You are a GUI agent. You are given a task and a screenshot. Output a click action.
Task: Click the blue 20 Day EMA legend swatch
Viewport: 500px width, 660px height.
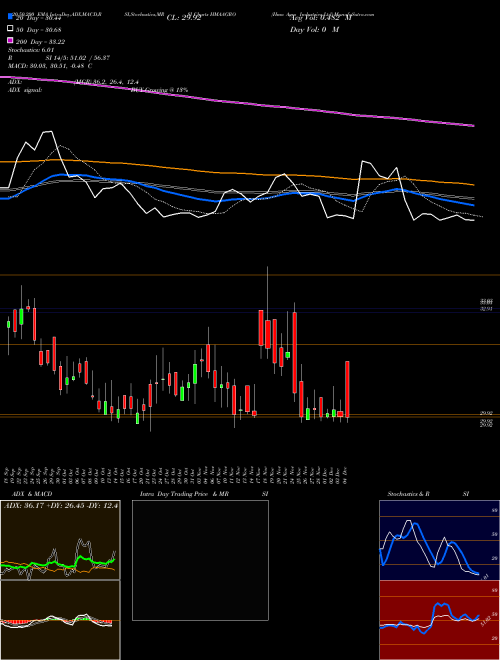[x=10, y=17]
